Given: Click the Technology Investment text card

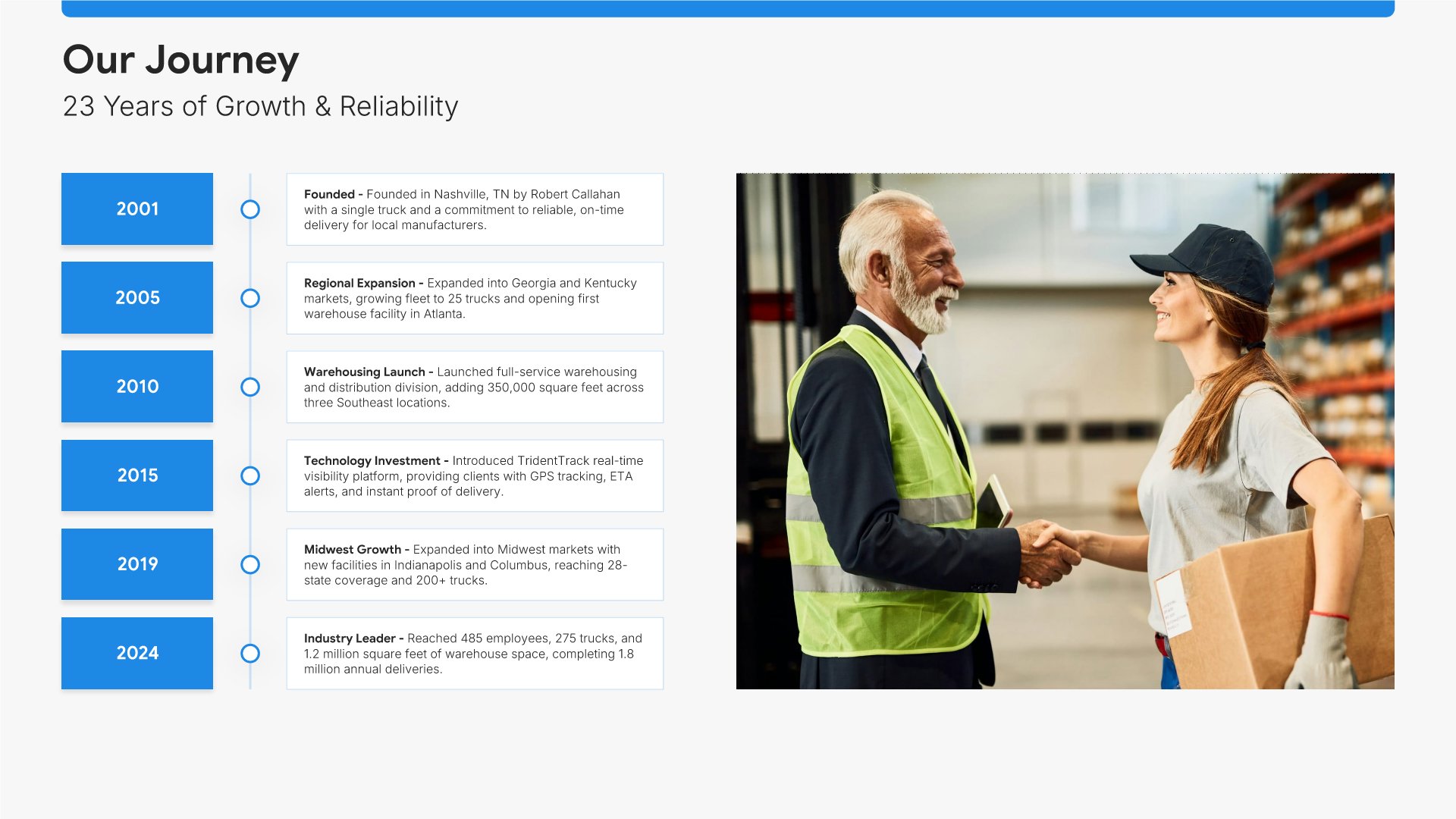Looking at the screenshot, I should 475,475.
